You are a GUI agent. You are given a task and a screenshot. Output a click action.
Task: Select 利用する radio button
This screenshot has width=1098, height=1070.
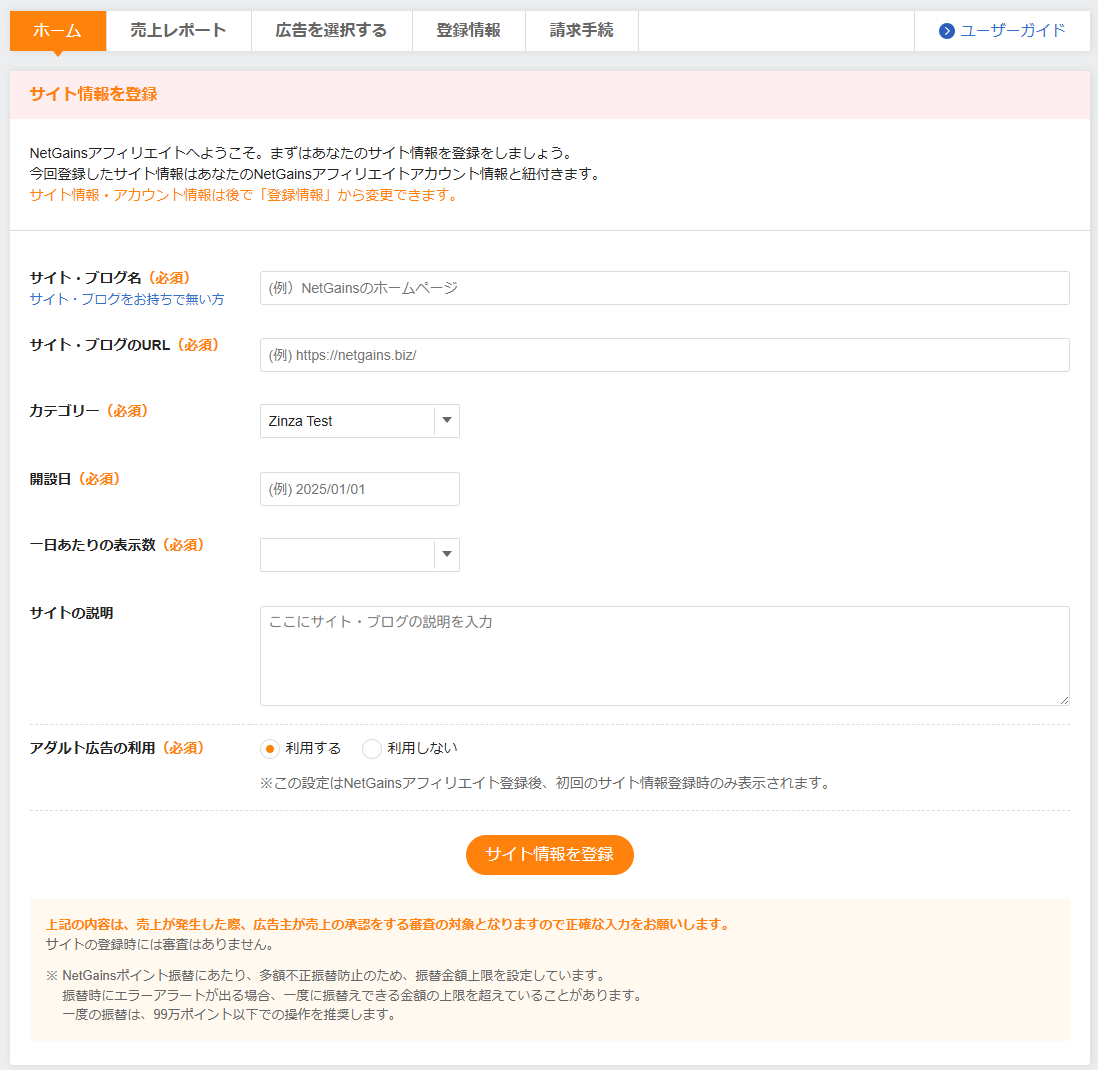270,749
